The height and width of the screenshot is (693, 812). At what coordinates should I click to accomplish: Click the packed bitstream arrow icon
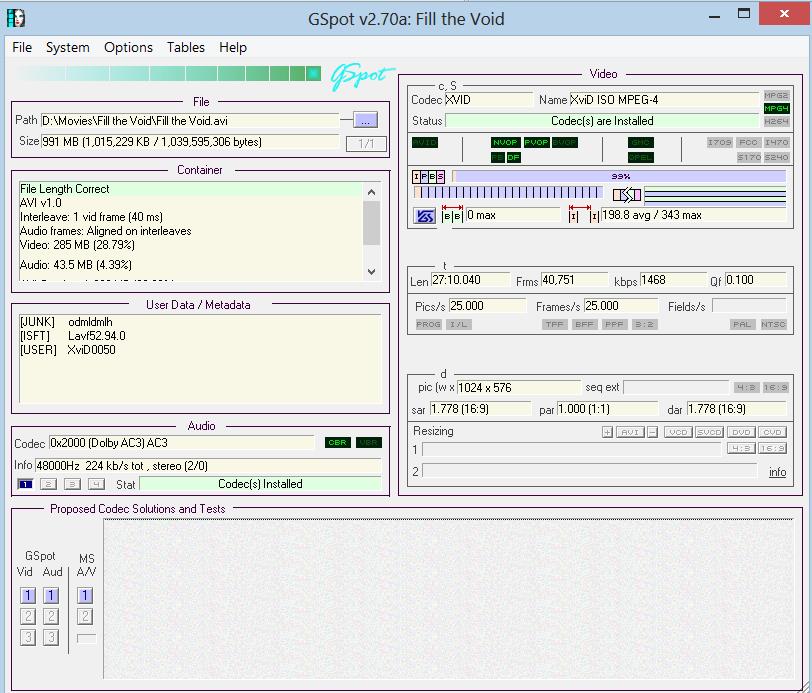click(627, 195)
